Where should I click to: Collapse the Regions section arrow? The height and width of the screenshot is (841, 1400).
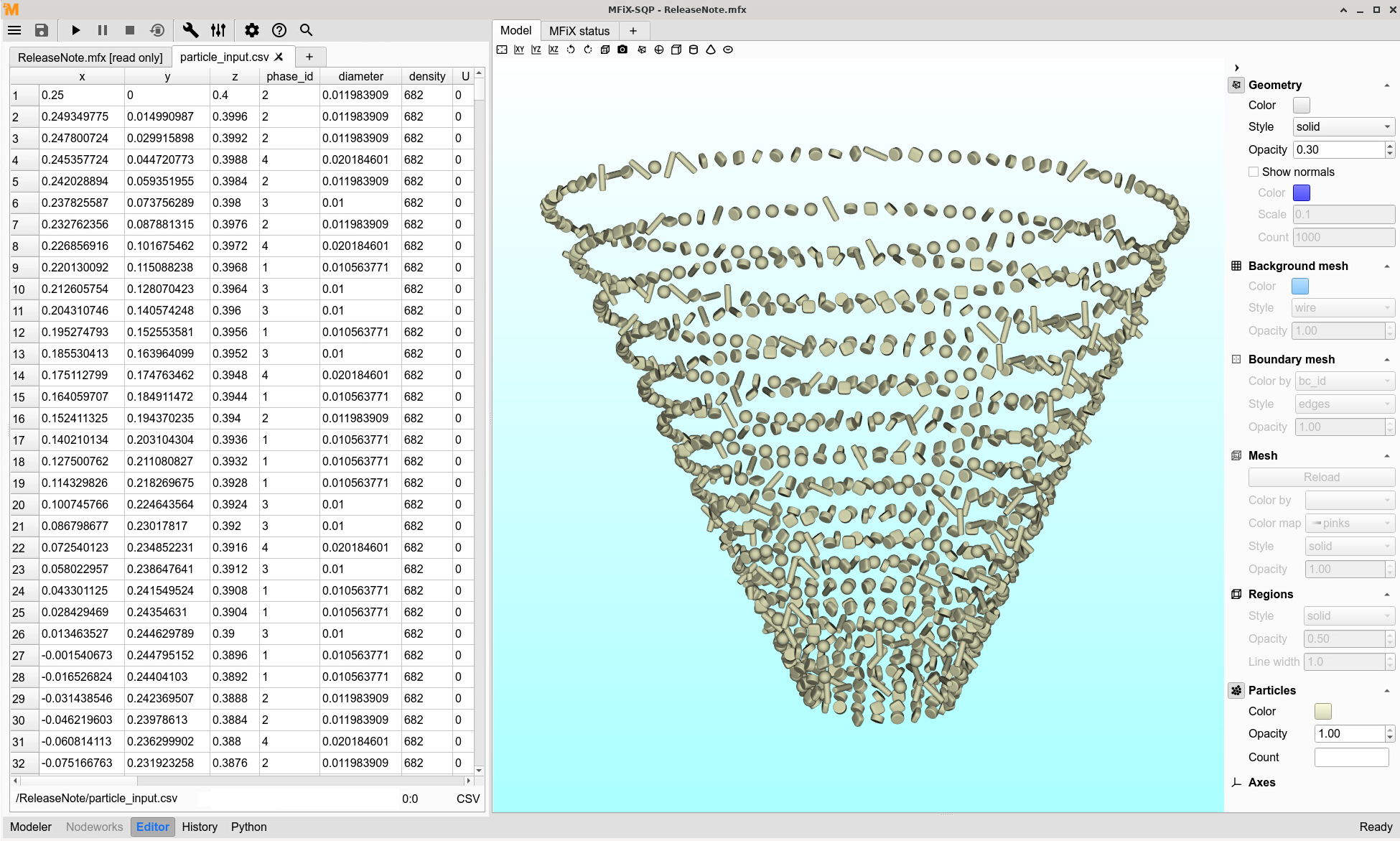pos(1387,594)
